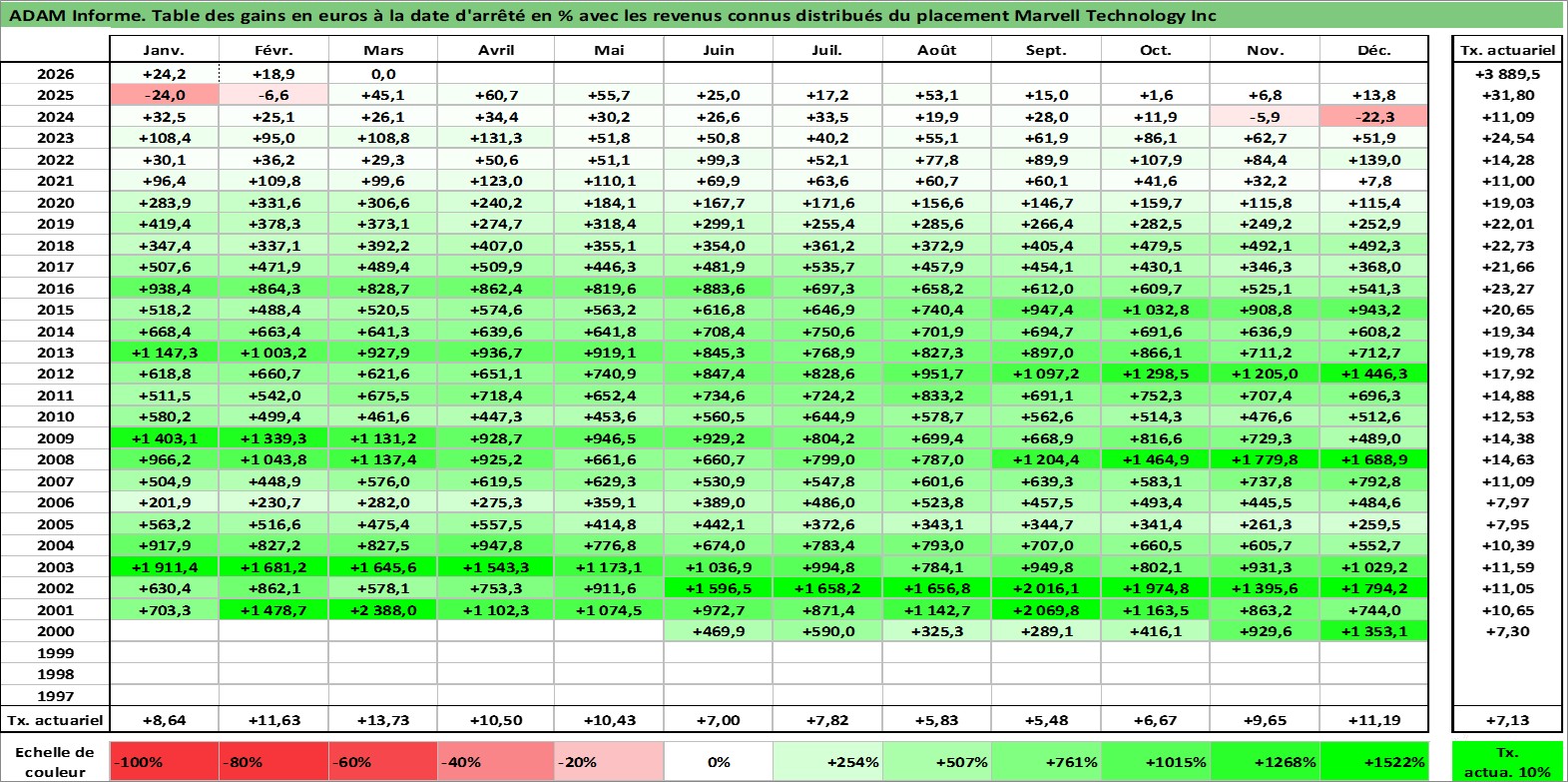Select the +2 388,0 cell in 2001
This screenshot has width=1568, height=782.
(383, 610)
